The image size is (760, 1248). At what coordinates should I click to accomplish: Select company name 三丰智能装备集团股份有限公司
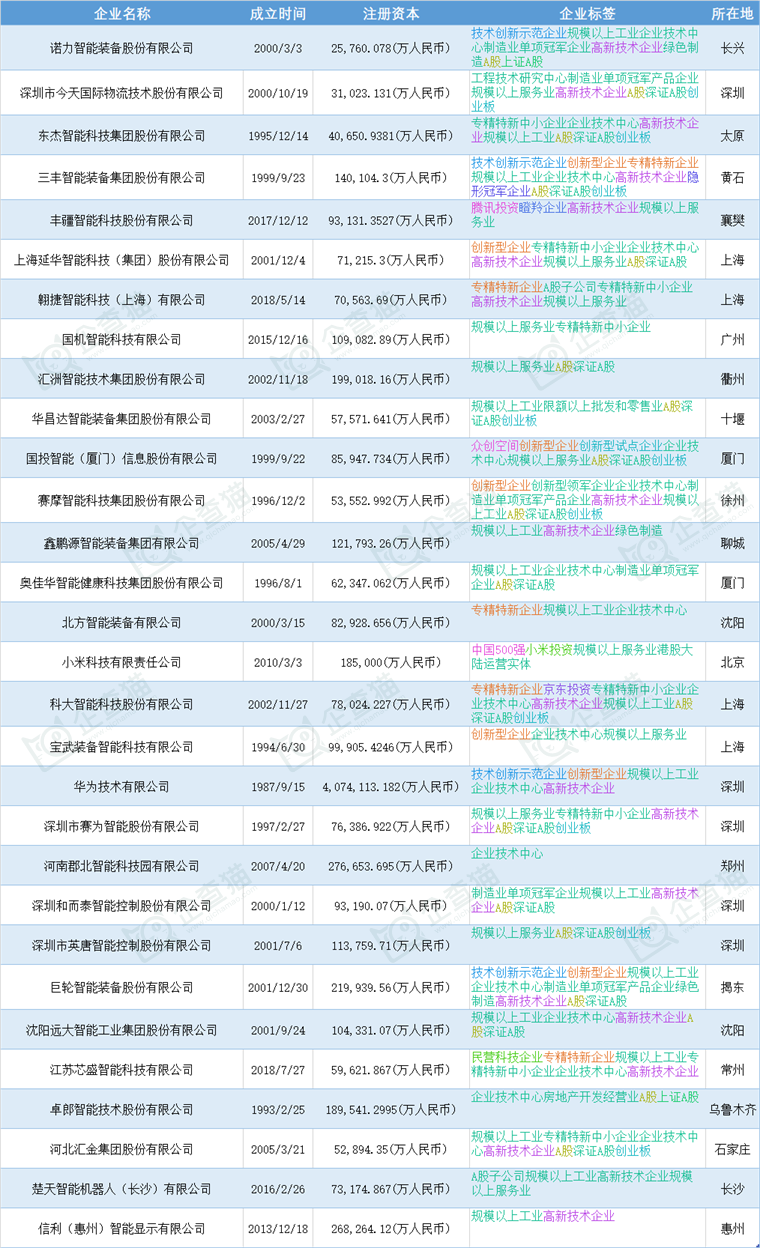pyautogui.click(x=122, y=178)
